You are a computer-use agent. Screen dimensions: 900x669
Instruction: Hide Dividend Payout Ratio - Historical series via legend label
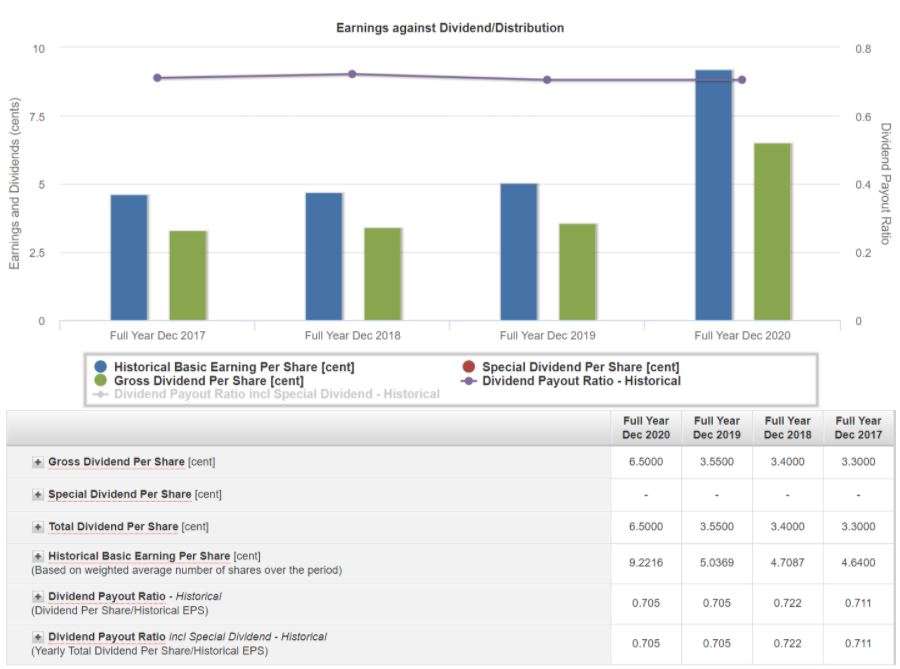pyautogui.click(x=581, y=381)
